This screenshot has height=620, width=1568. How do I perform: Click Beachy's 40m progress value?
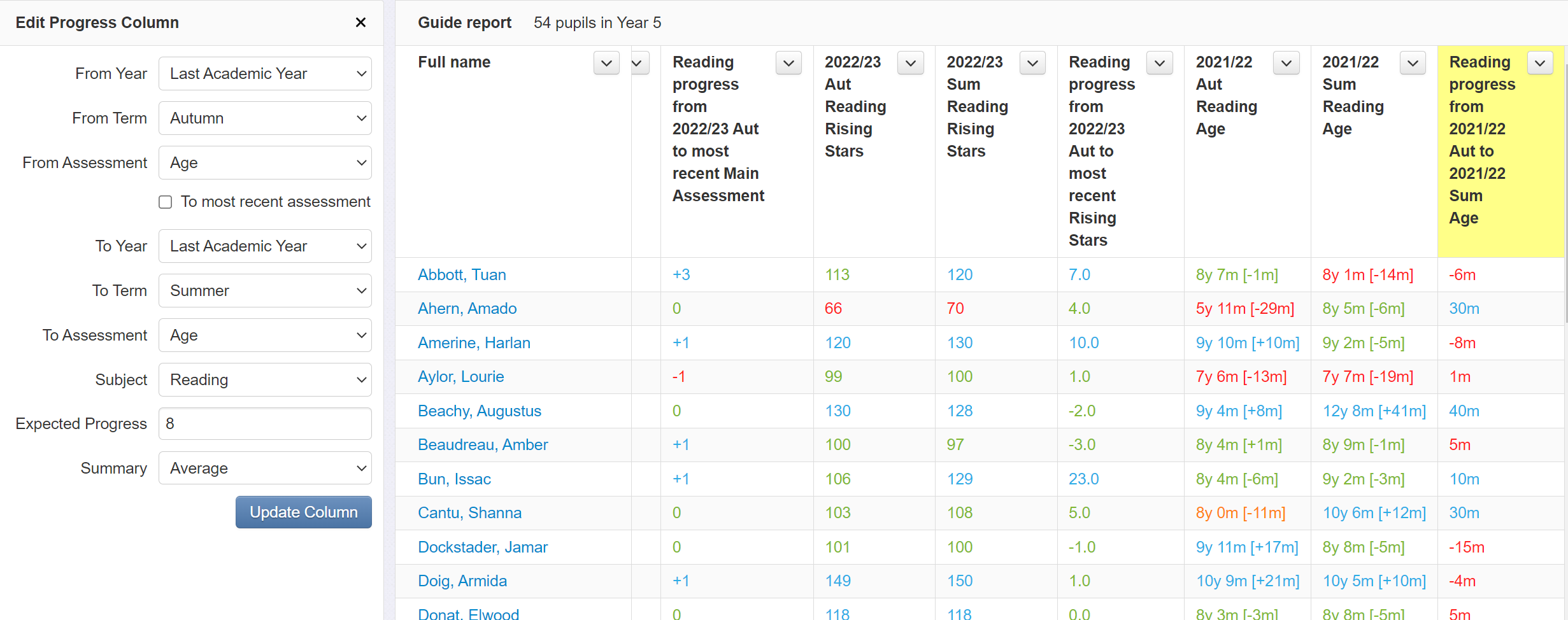tap(1464, 411)
